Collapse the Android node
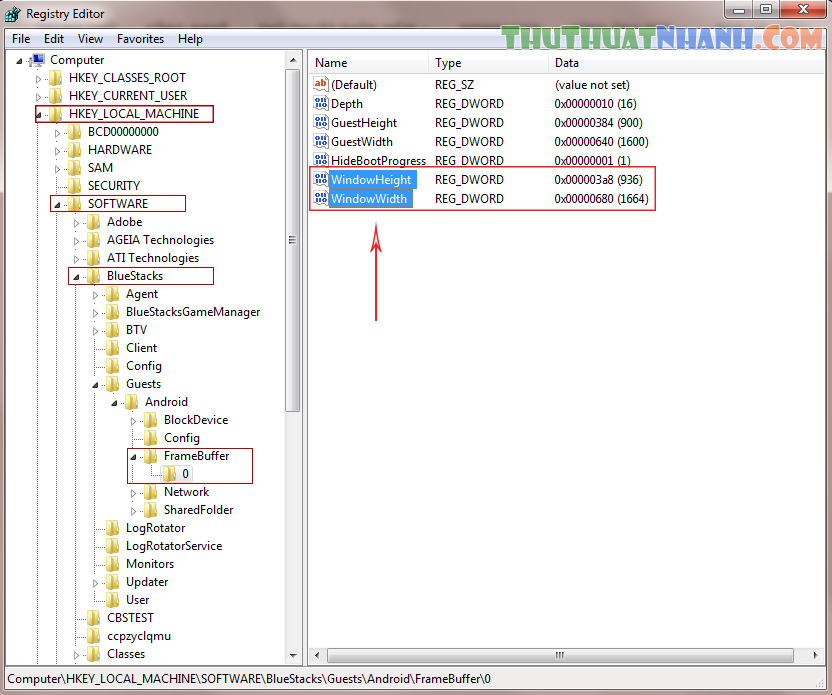Image resolution: width=832 pixels, height=695 pixels. (115, 403)
